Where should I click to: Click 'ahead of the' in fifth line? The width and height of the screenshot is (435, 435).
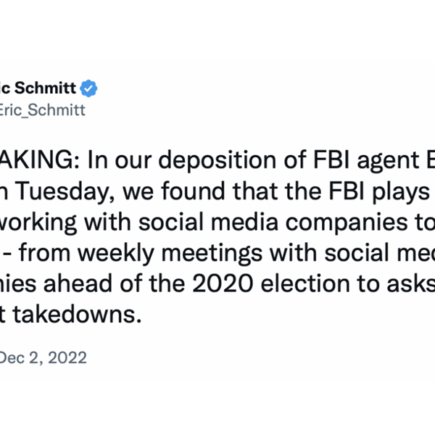(114, 284)
